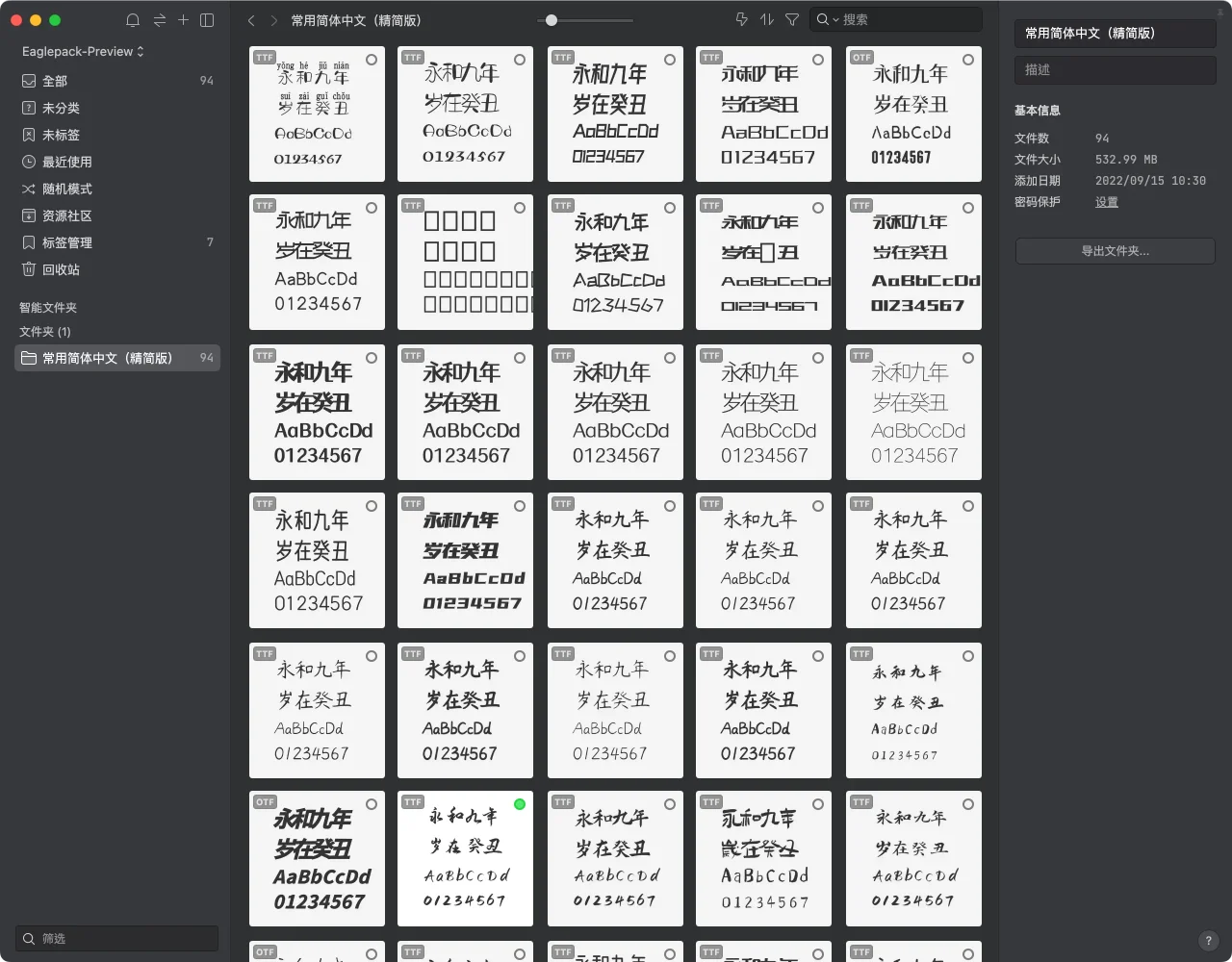Select the first pinyin font's radio circle
1232x962 pixels.
coord(372,60)
